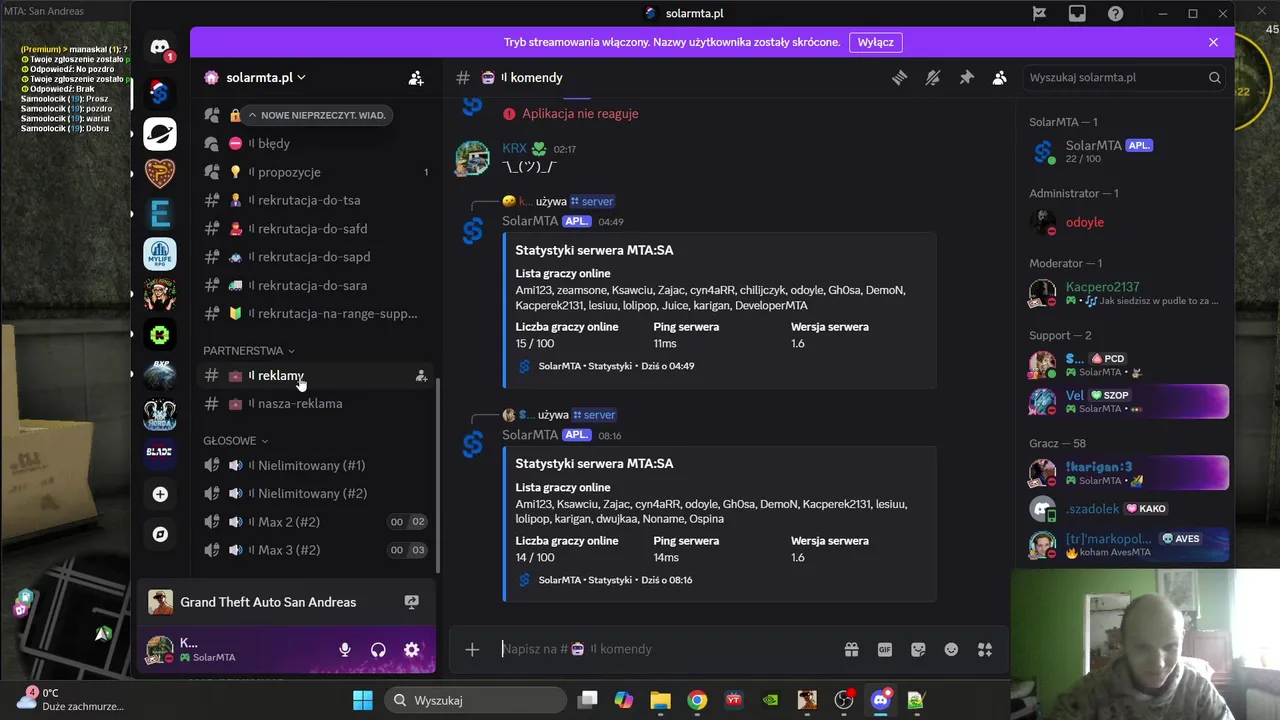This screenshot has width=1280, height=720.
Task: Toggle microphone mute
Action: [345, 650]
